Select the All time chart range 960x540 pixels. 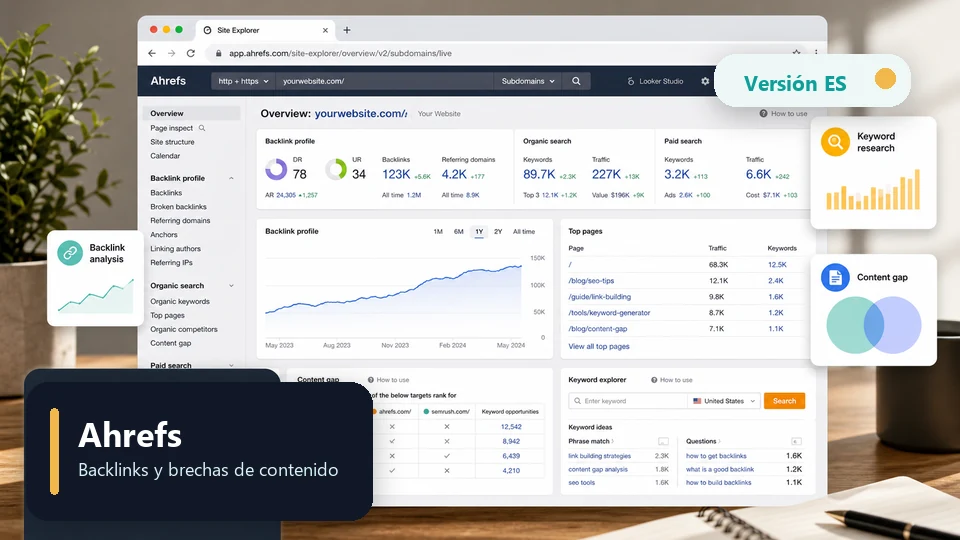524,231
